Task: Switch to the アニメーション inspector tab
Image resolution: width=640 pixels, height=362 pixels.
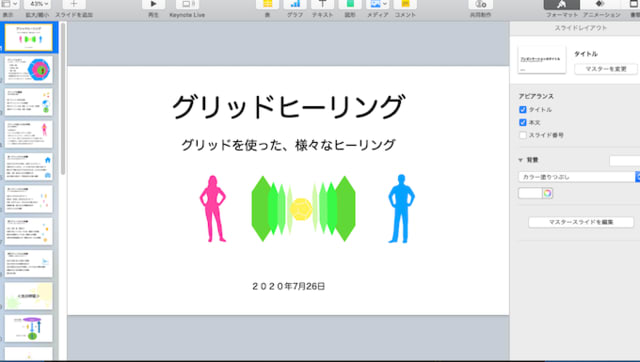Action: click(601, 5)
